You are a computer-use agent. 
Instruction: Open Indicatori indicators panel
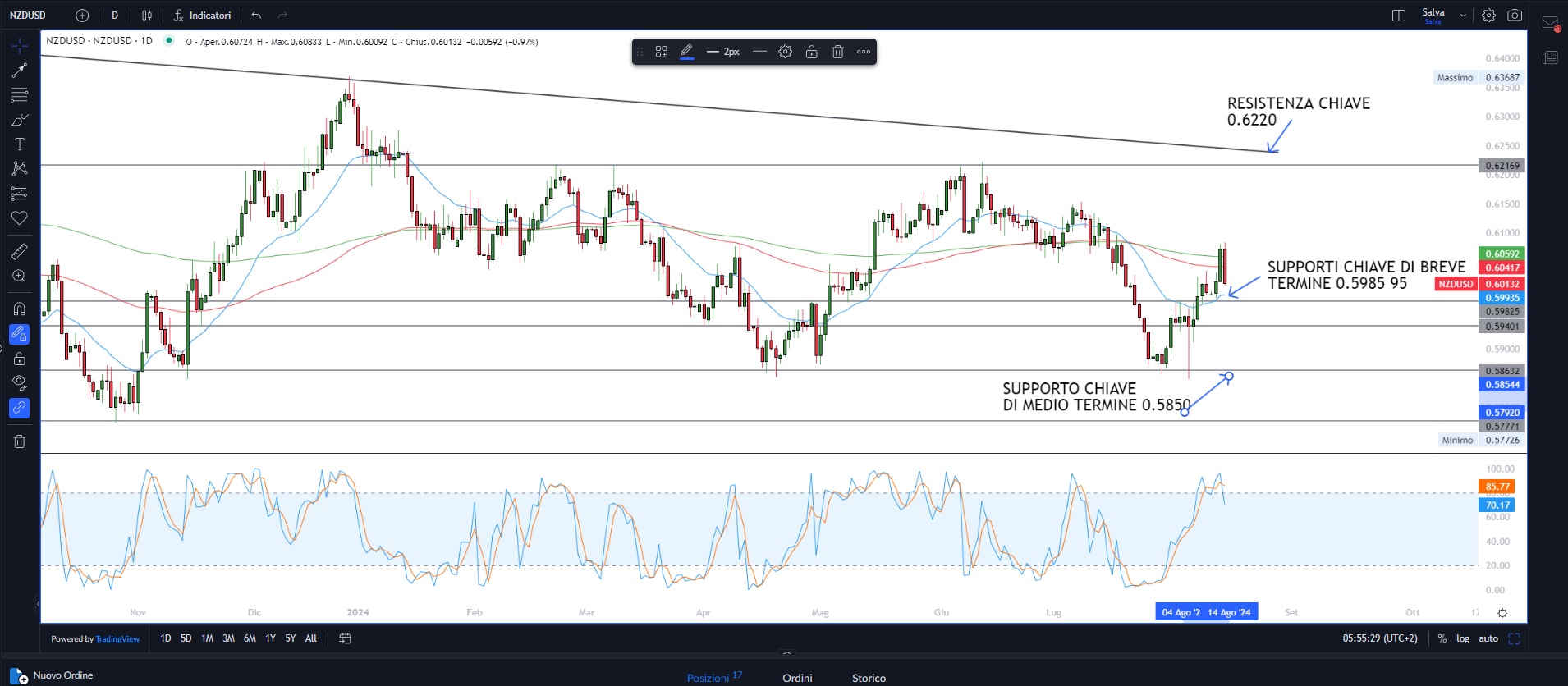[202, 16]
